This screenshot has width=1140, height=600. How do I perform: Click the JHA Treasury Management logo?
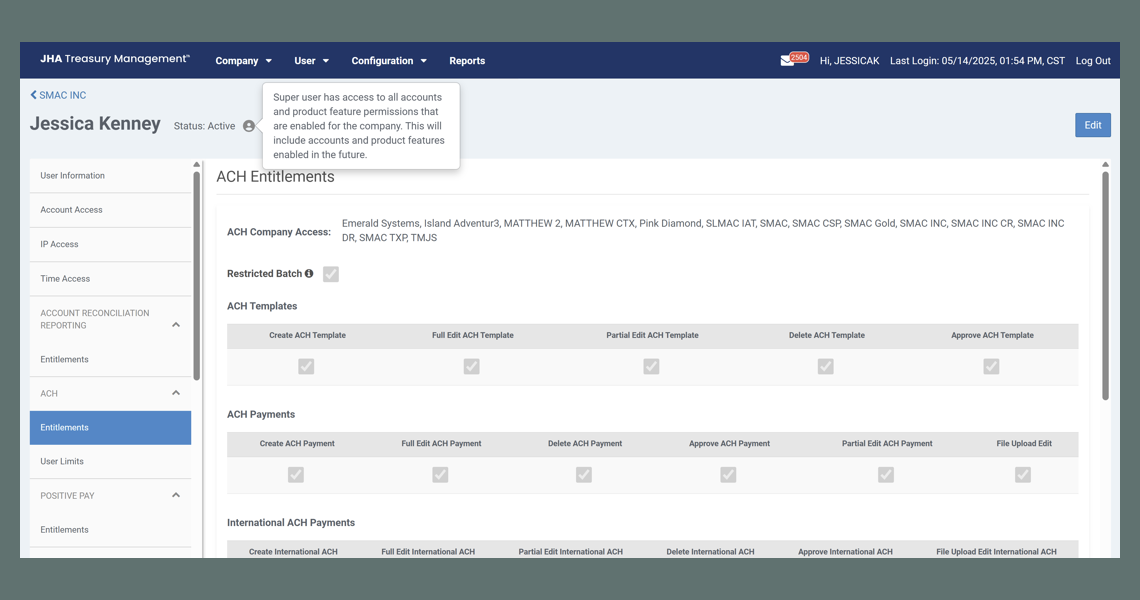115,60
